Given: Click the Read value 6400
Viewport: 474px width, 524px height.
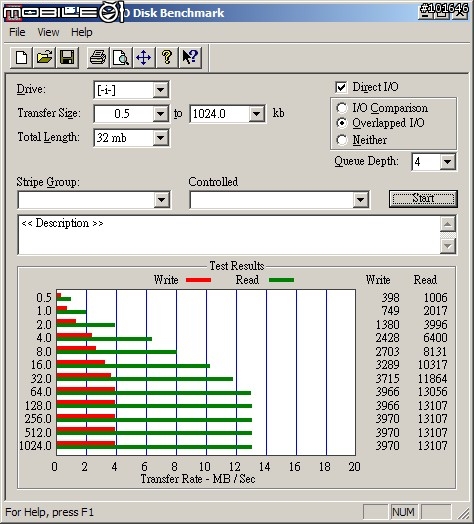Looking at the screenshot, I should [435, 338].
